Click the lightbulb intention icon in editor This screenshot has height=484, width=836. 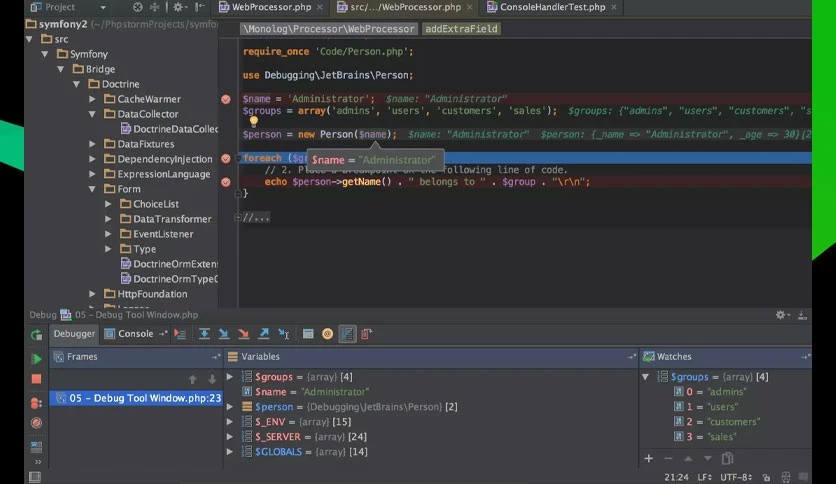coord(254,122)
